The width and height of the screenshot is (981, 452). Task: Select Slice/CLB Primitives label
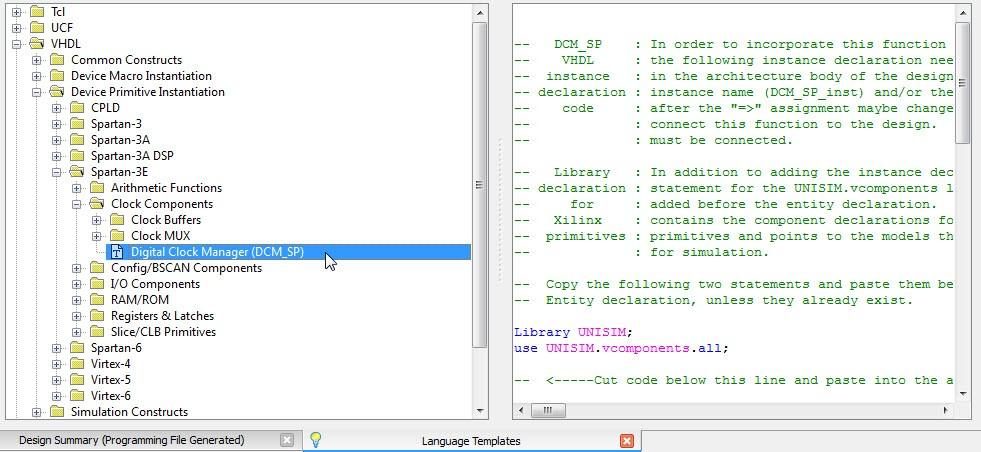163,332
